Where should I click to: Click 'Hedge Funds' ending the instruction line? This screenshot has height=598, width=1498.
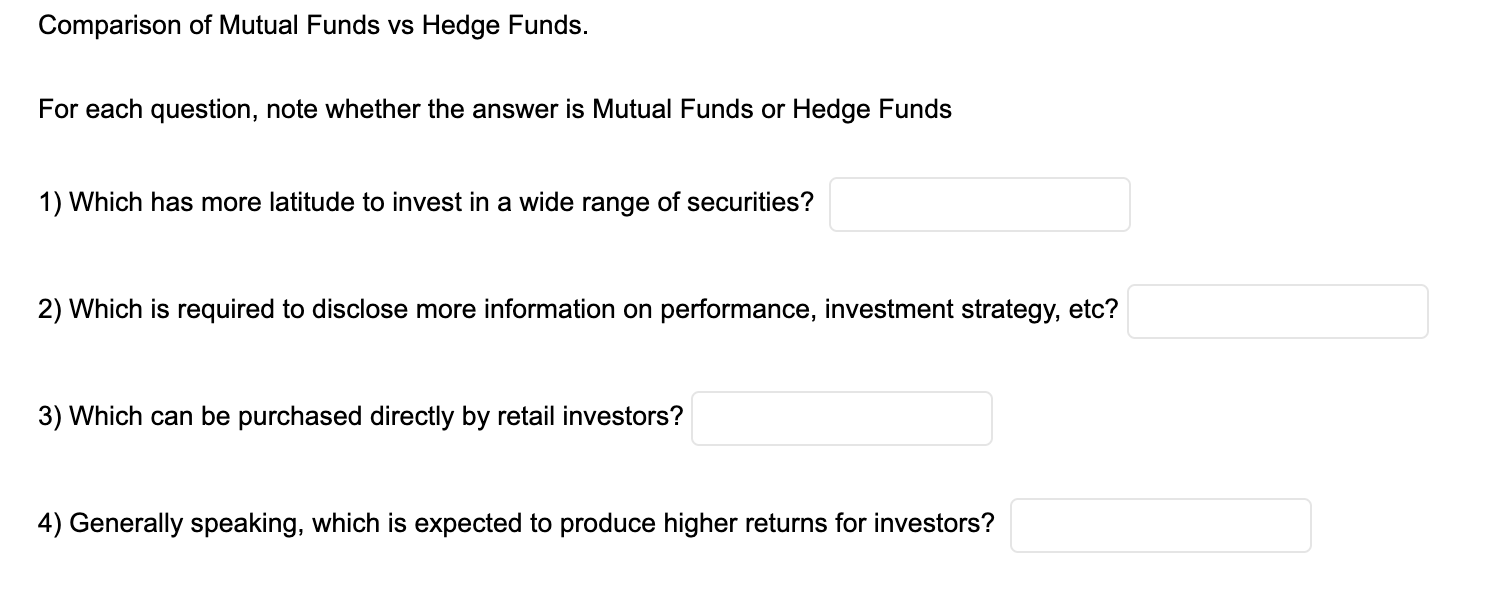coord(872,109)
